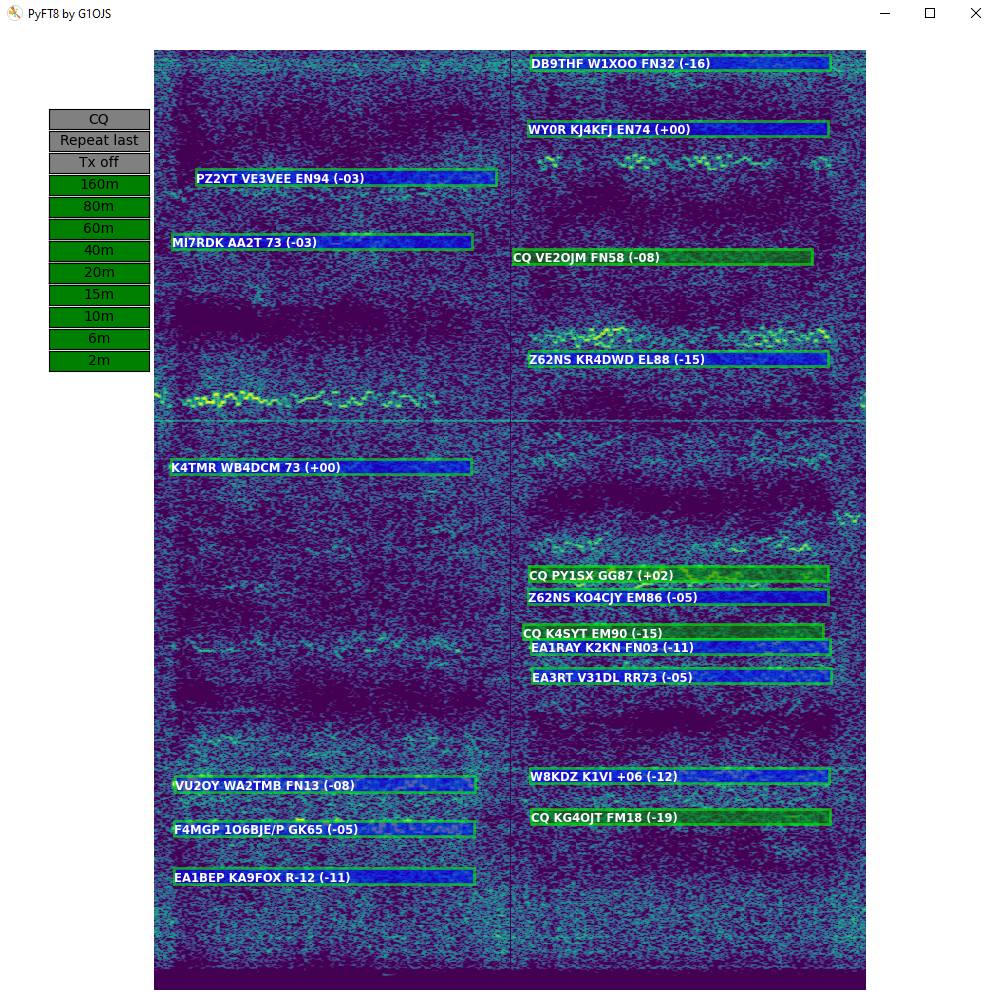Switch to the 15m band

pyautogui.click(x=98, y=294)
